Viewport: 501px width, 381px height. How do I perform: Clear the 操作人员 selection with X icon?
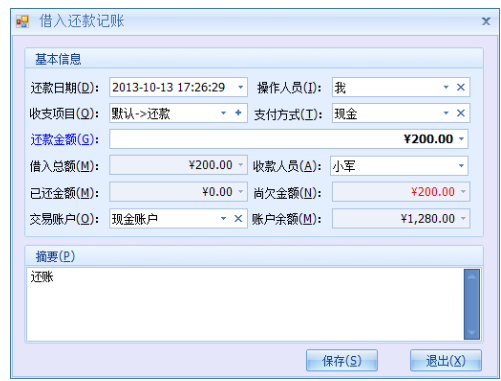pos(461,87)
